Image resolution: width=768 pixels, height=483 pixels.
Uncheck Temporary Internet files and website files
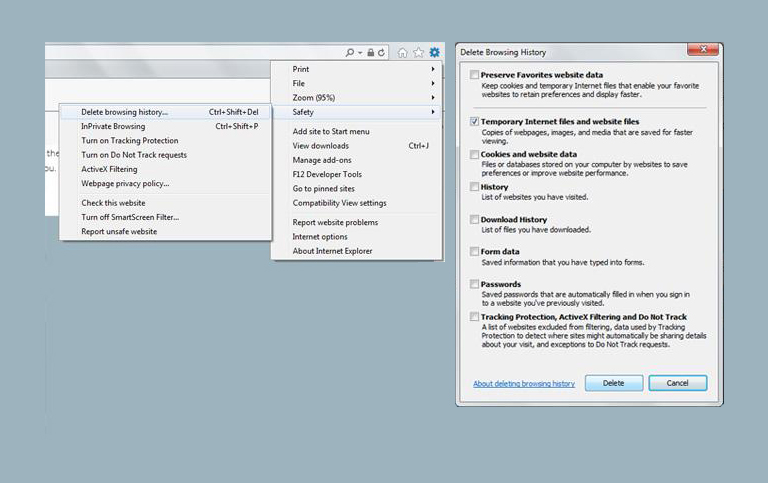[x=474, y=121]
